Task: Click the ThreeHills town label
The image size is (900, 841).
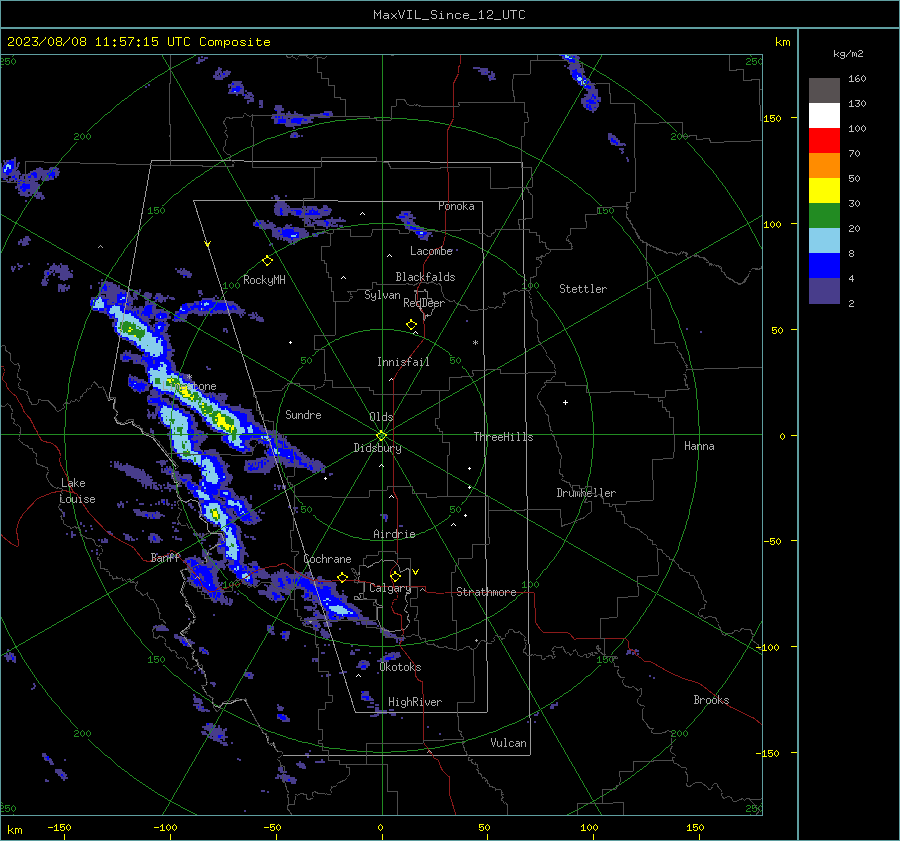Action: pos(503,437)
